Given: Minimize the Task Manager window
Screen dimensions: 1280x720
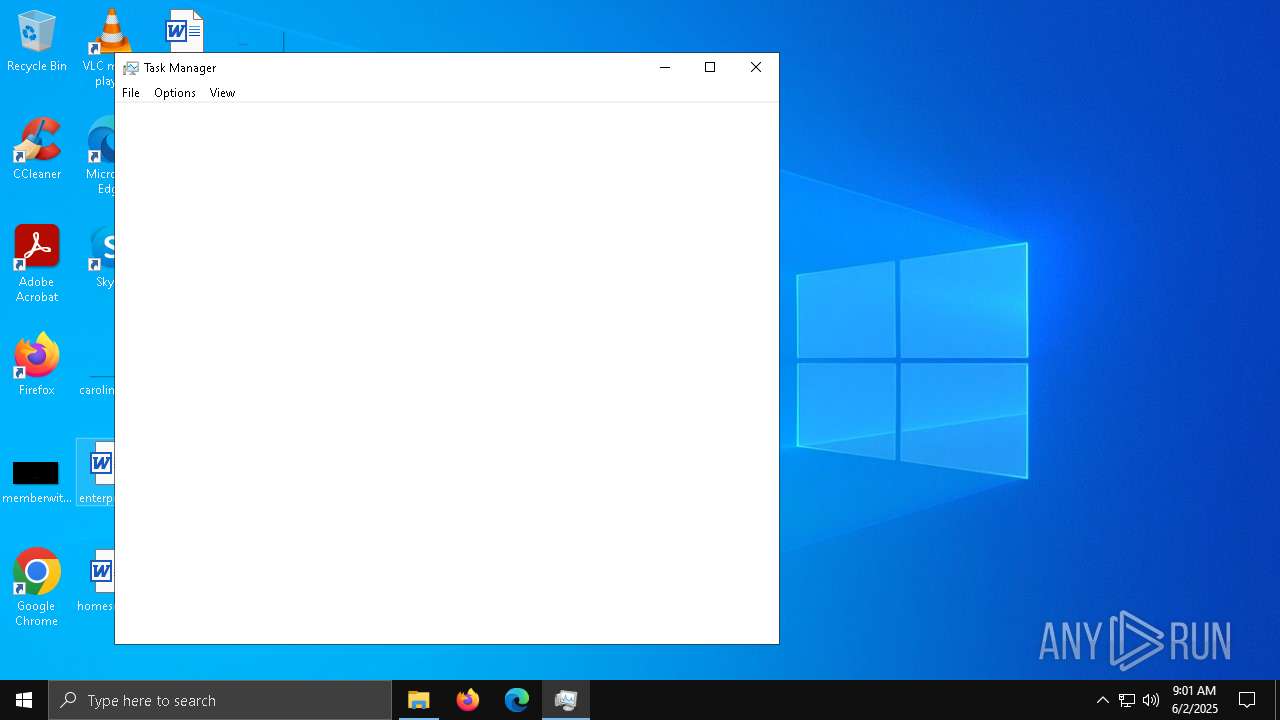Looking at the screenshot, I should [664, 68].
